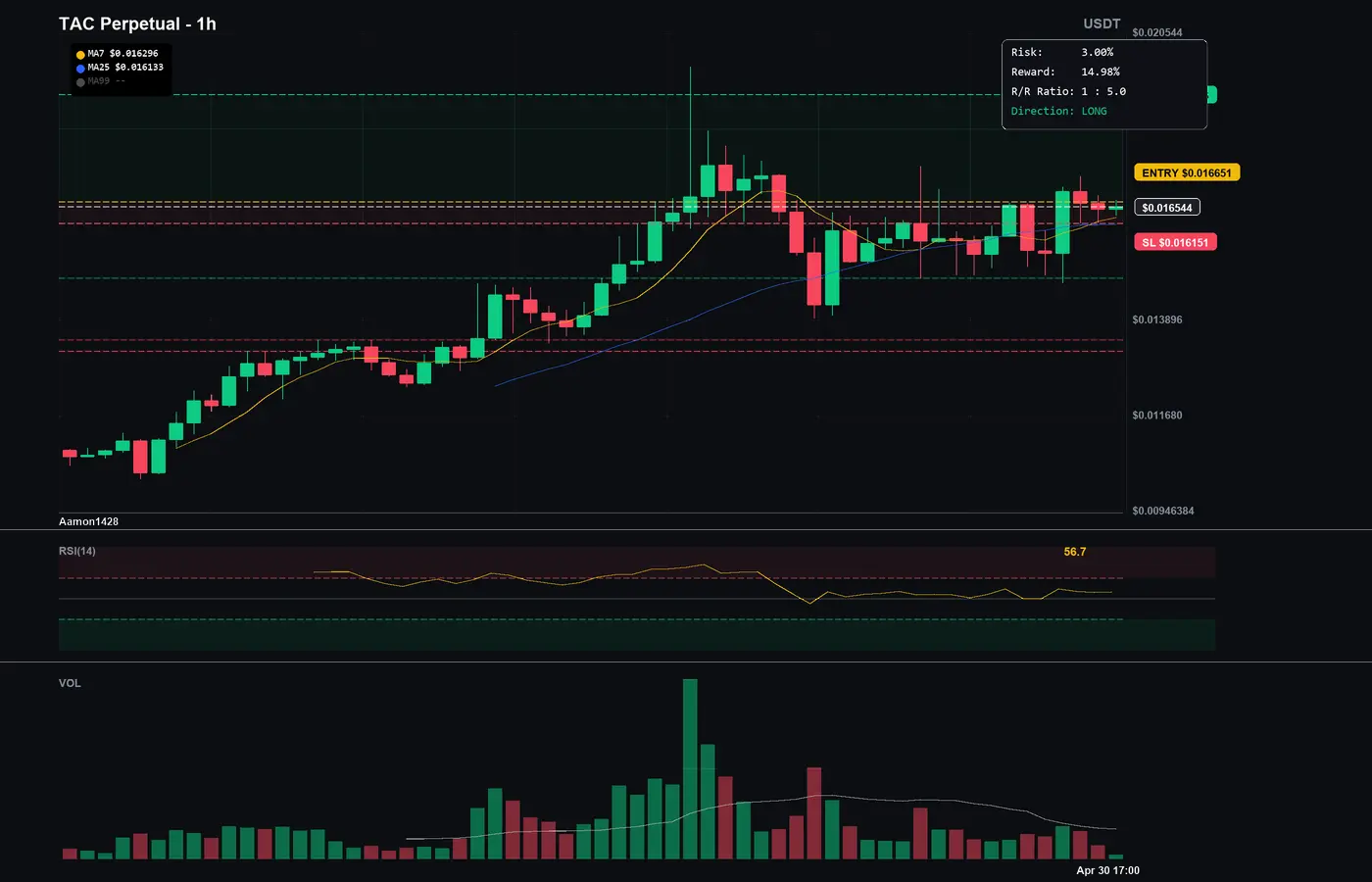This screenshot has height=882, width=1372.
Task: Click the RSI(14) indicator label
Action: point(77,551)
